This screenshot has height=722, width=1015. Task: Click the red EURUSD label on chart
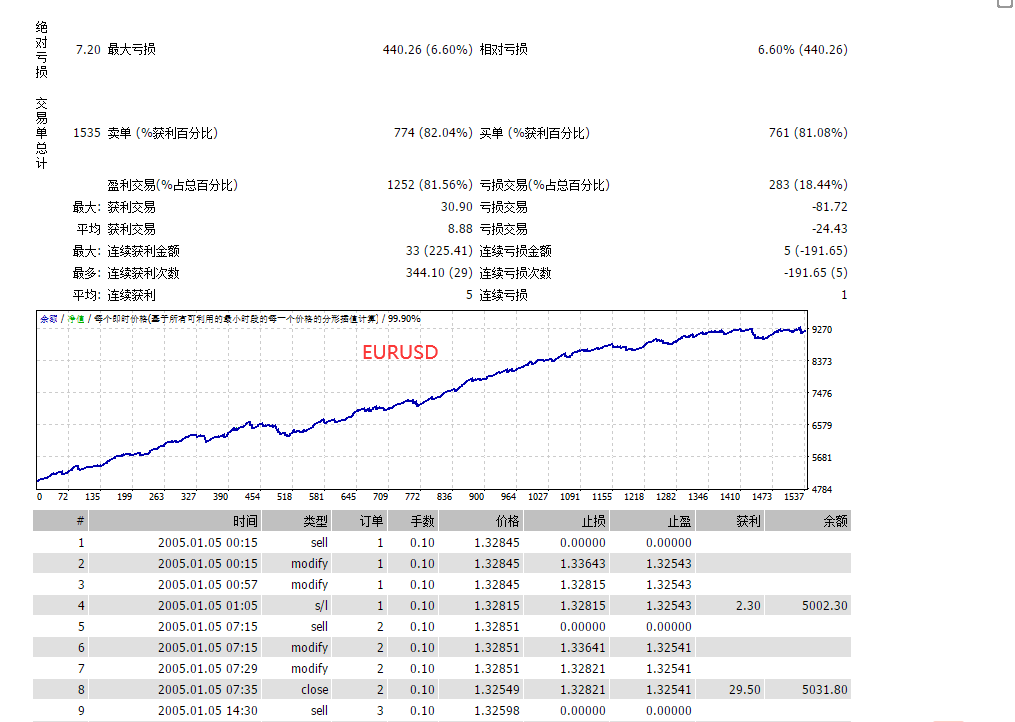click(400, 352)
